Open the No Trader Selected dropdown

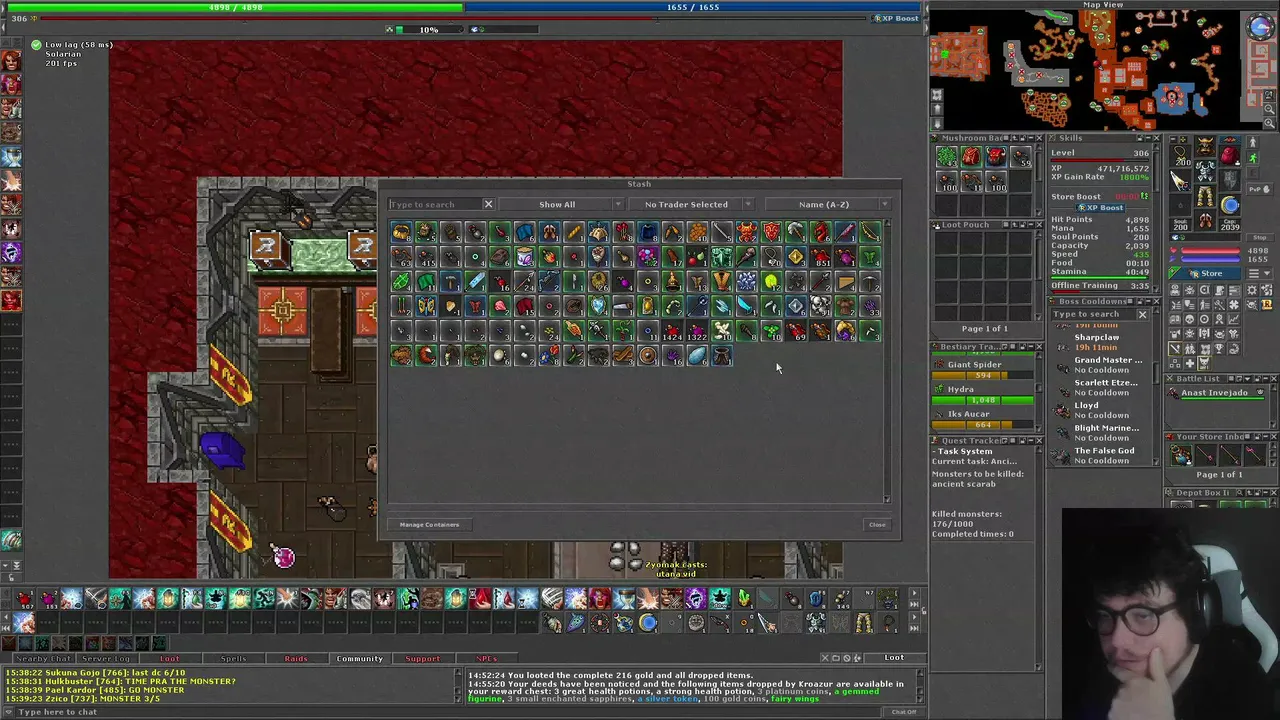point(693,204)
